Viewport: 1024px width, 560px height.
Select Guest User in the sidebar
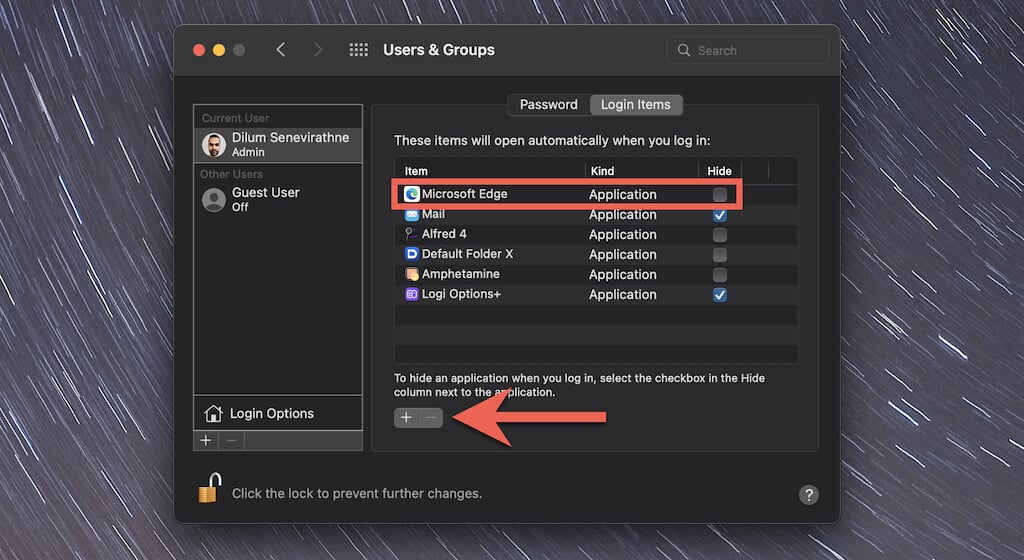(265, 199)
